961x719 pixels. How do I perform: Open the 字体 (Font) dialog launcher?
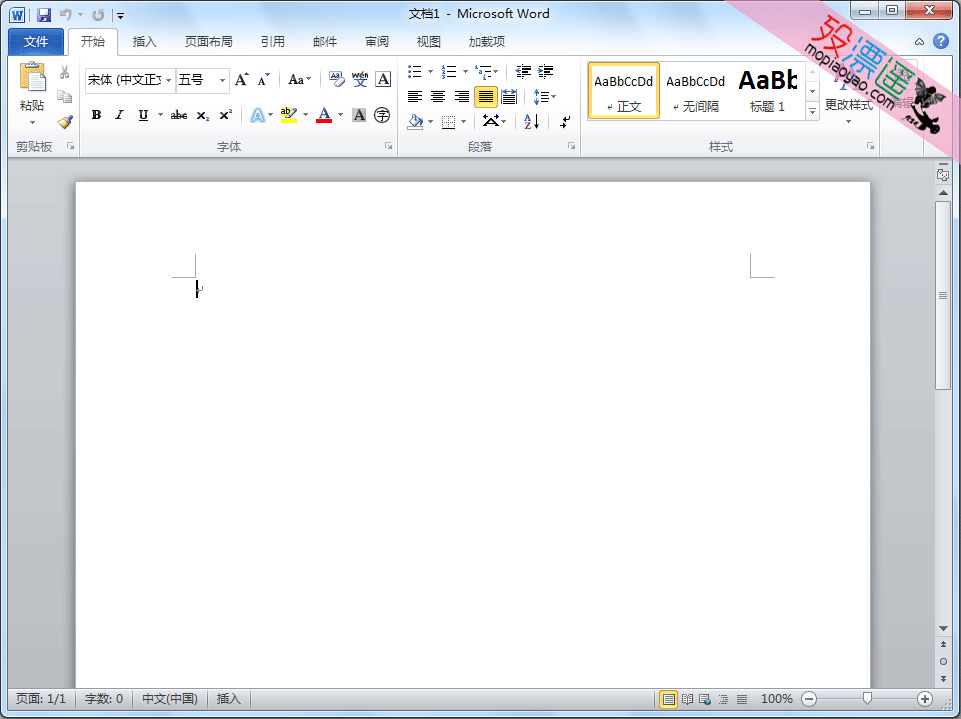click(389, 146)
